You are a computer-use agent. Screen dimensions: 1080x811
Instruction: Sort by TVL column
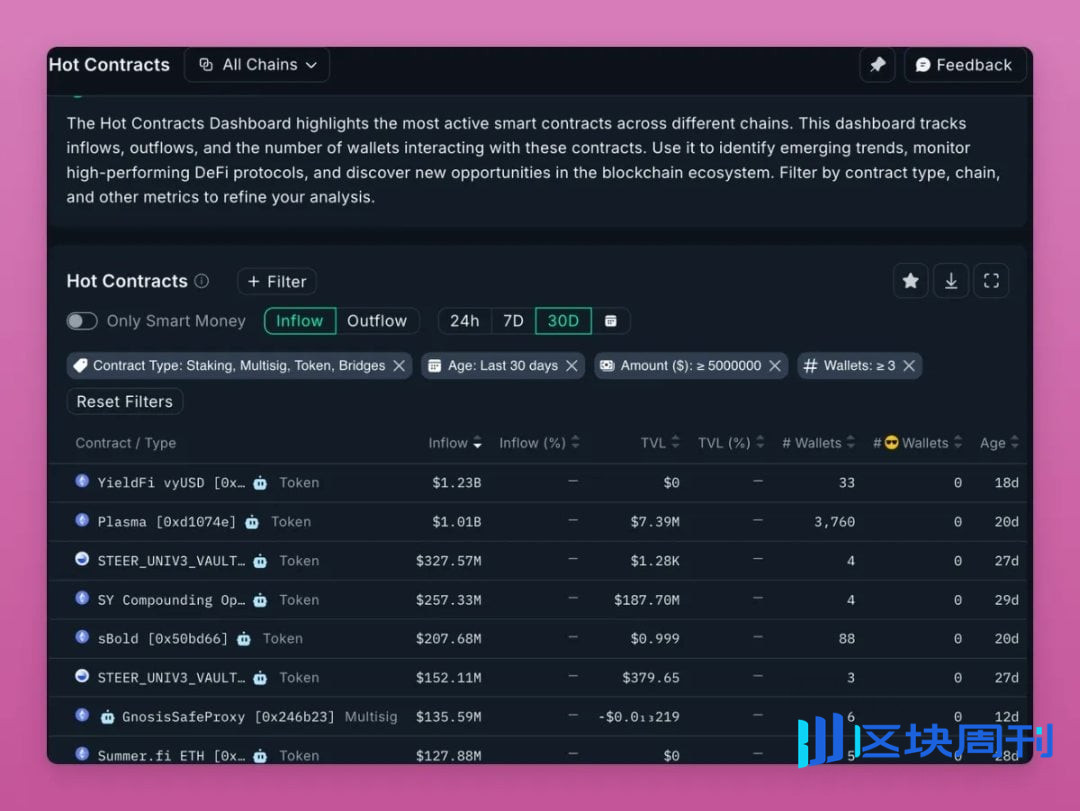[x=660, y=443]
